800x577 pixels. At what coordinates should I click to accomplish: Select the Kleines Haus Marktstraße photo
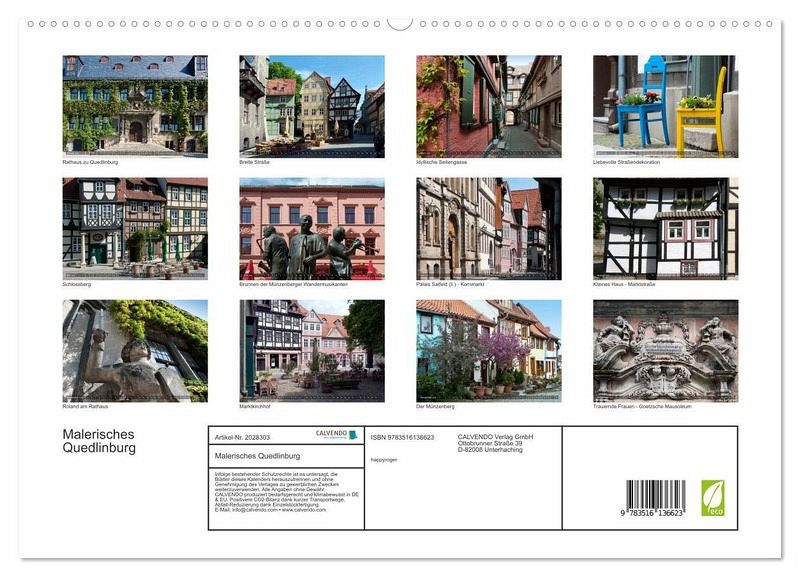click(665, 228)
